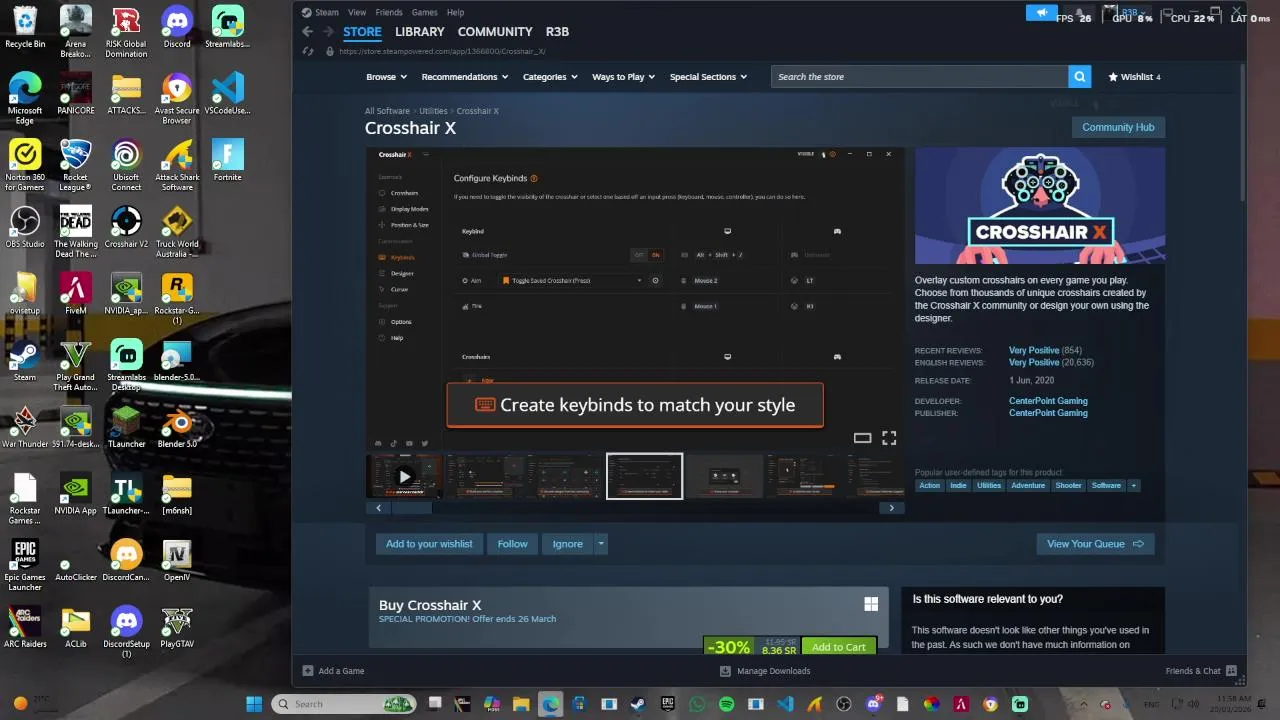Open CenterPoint Gaming developer link
The width and height of the screenshot is (1280, 720).
point(1048,401)
